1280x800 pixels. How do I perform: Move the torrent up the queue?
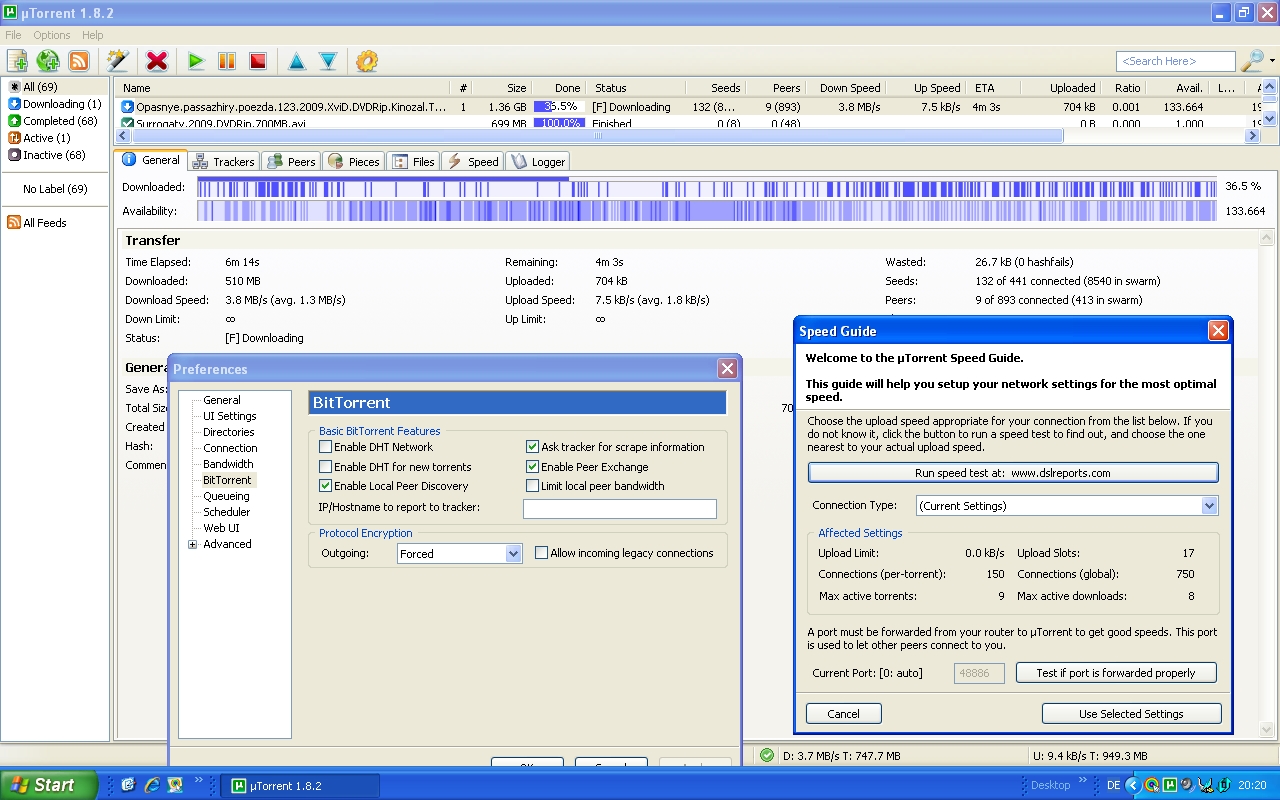297,61
